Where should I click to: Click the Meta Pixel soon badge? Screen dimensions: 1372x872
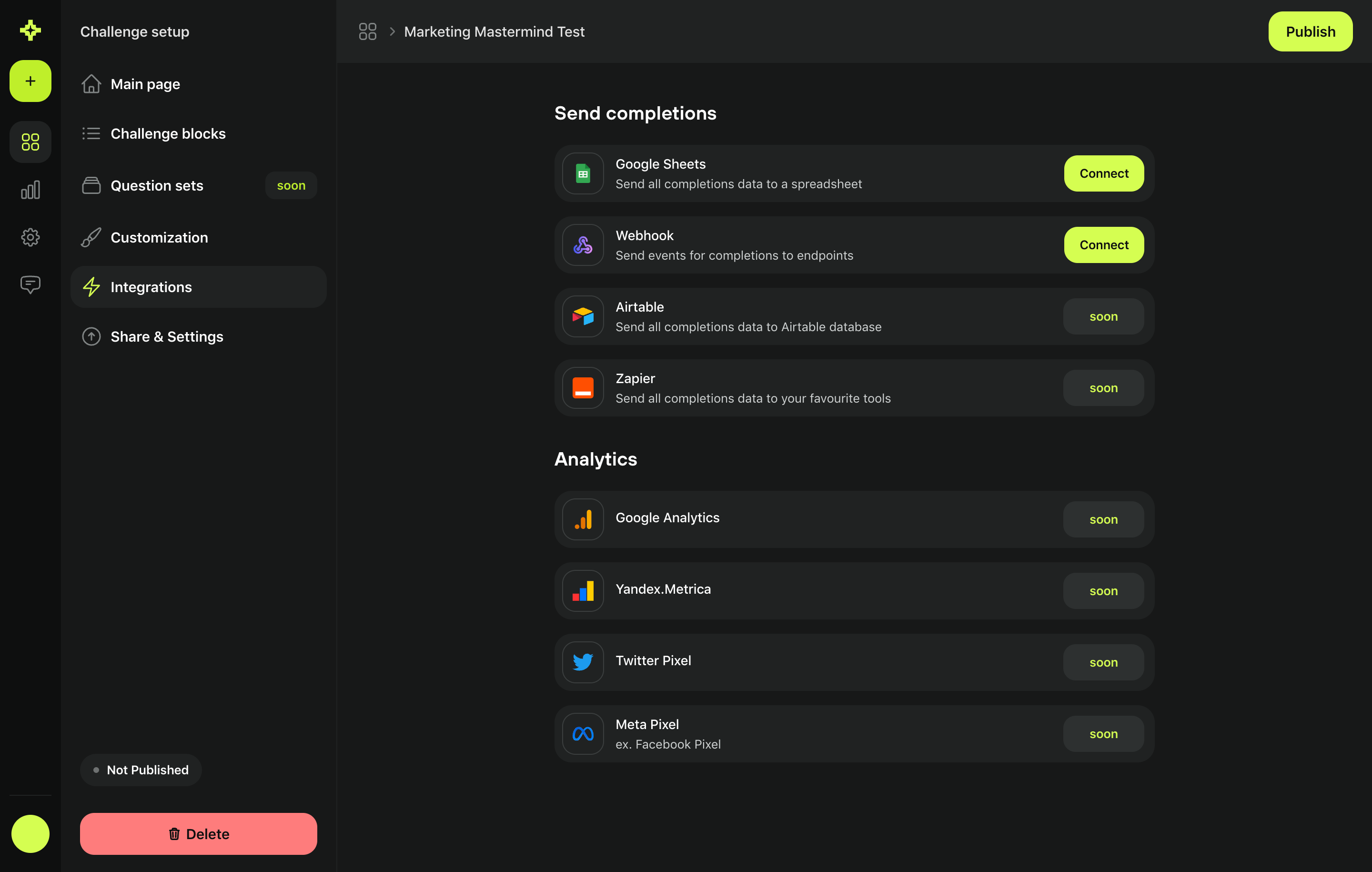(x=1103, y=734)
